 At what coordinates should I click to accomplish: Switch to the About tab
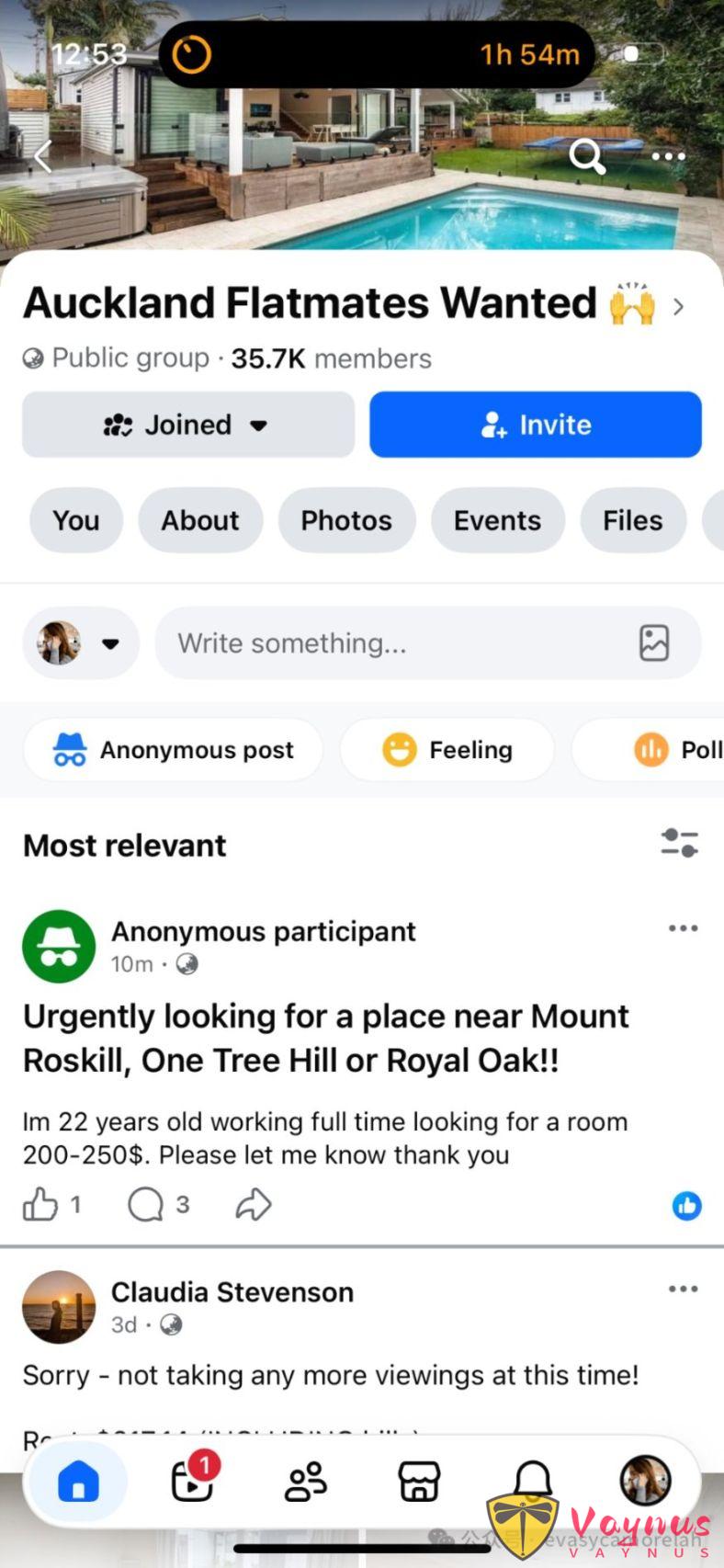[x=200, y=521]
